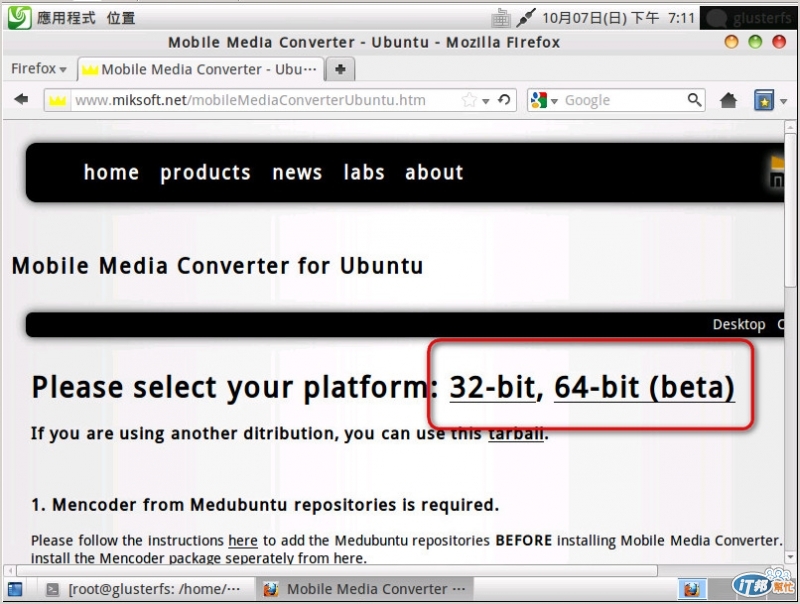Viewport: 800px width, 604px height.
Task: Open the home link in site navigation
Action: [111, 172]
